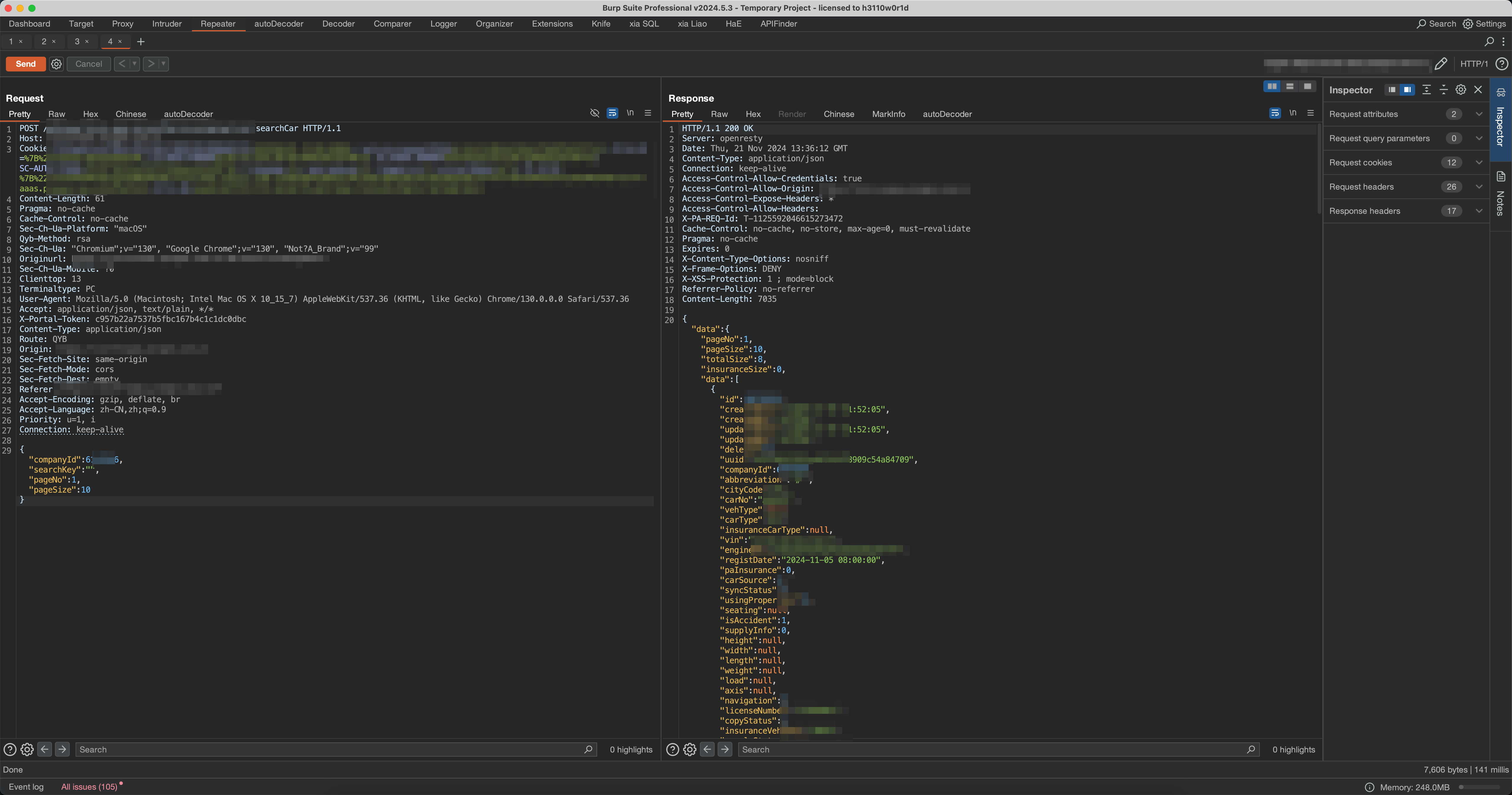Go to next request in history

[x=151, y=63]
